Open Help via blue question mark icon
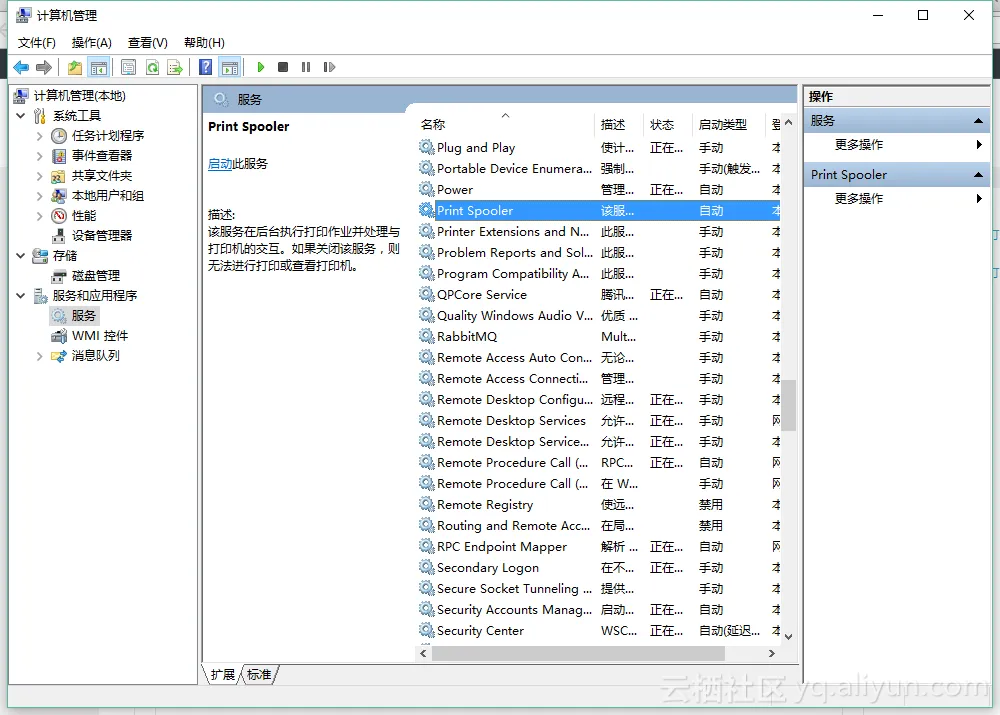The height and width of the screenshot is (715, 1000). pyautogui.click(x=205, y=67)
